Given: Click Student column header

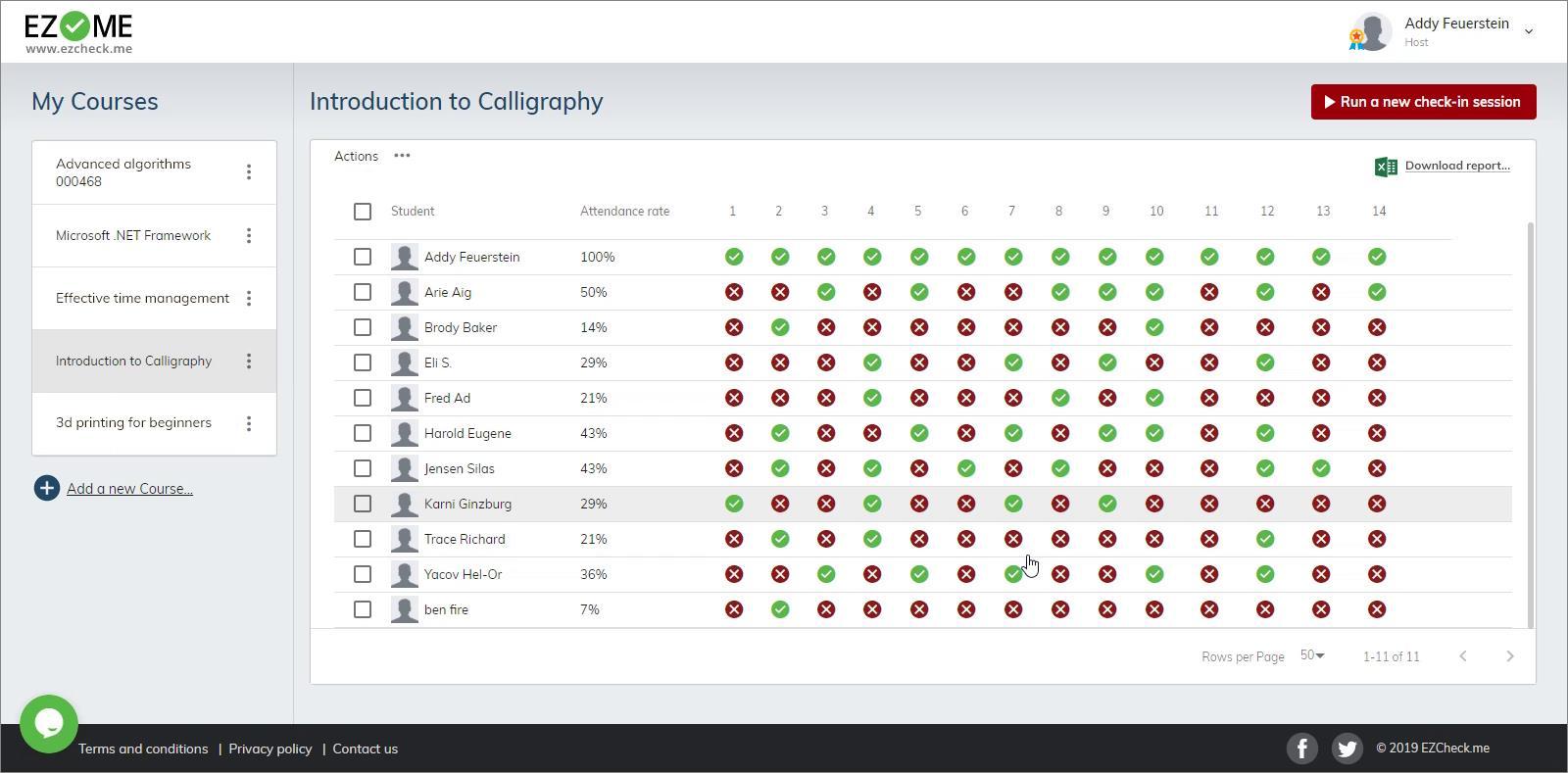Looking at the screenshot, I should click(413, 212).
